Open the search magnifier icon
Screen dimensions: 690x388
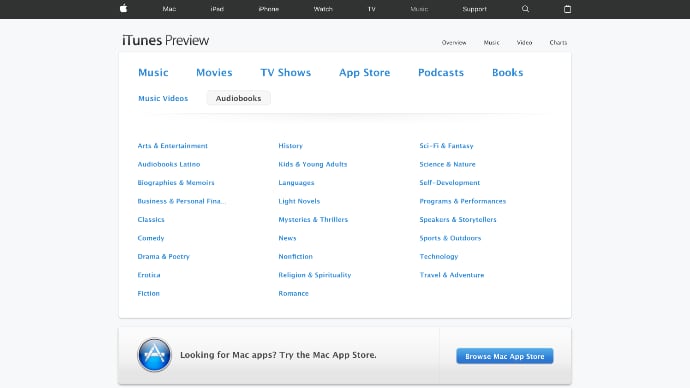coord(525,9)
